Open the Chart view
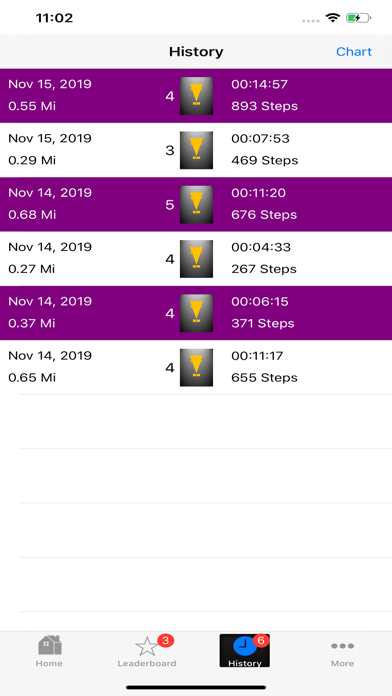 tap(354, 51)
